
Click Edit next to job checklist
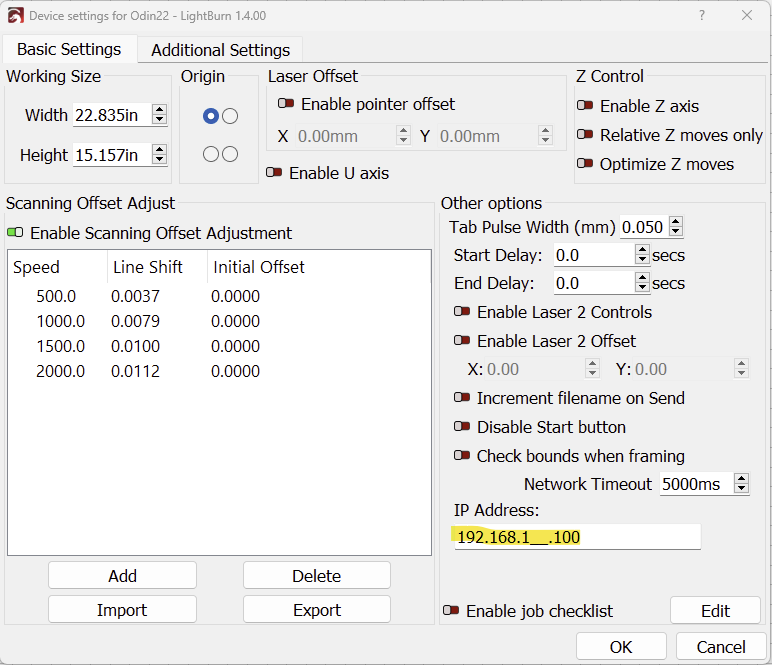(715, 610)
